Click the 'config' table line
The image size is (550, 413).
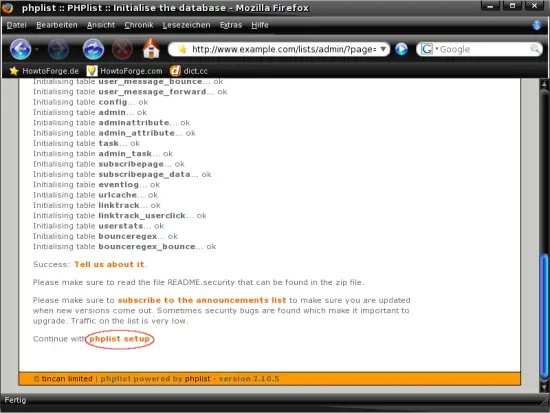point(90,102)
